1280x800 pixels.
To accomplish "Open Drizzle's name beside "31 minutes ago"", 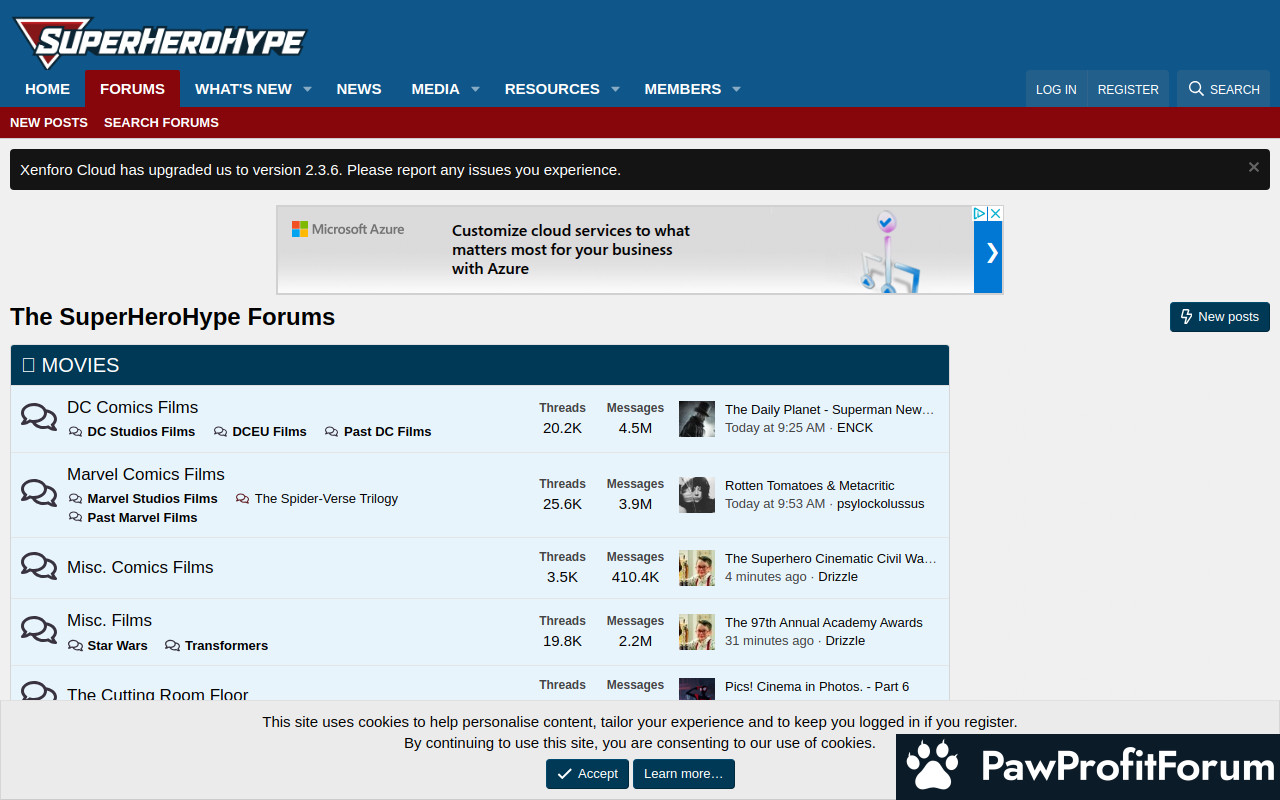I will click(845, 640).
